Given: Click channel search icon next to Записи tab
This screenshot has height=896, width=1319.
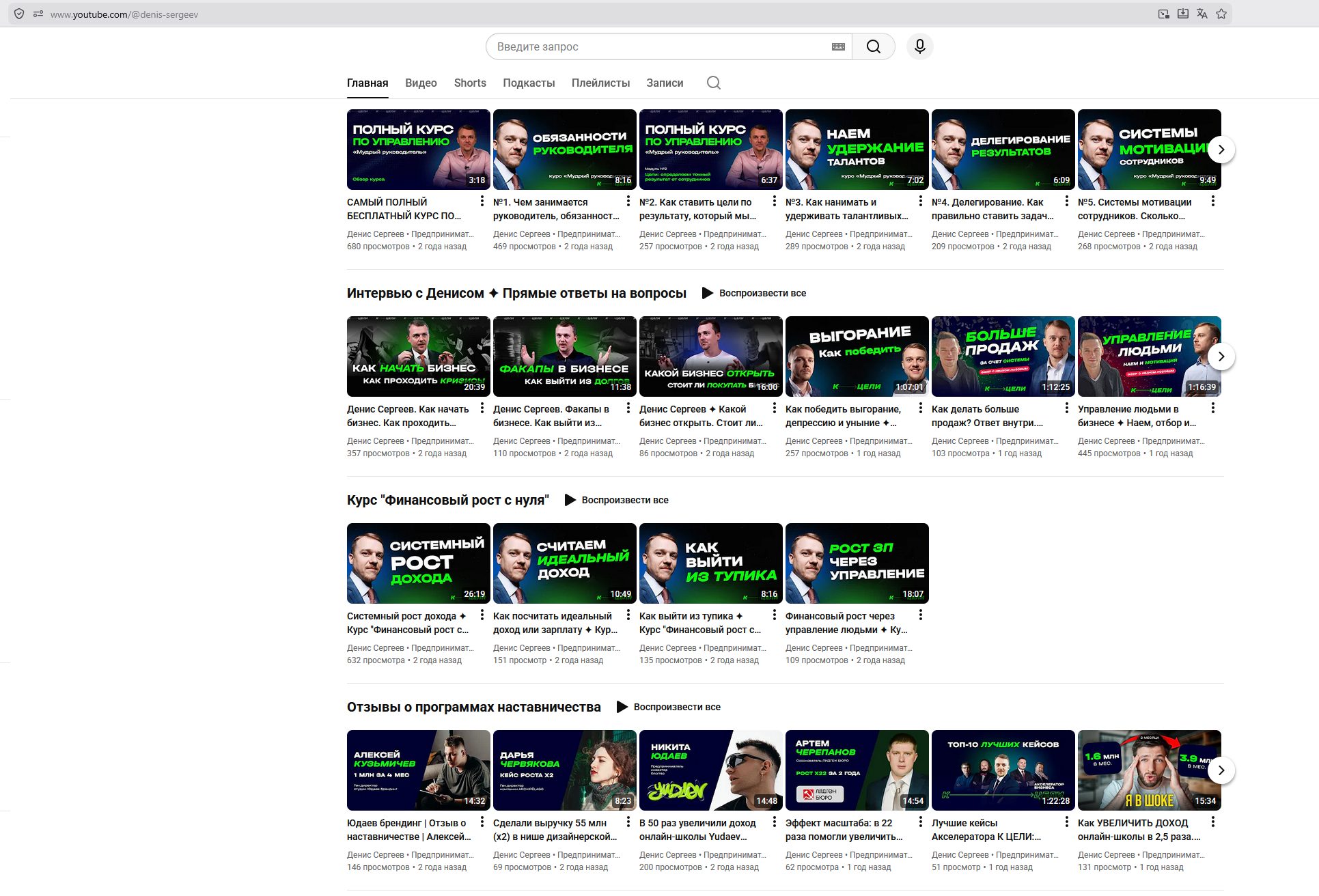Looking at the screenshot, I should point(713,83).
